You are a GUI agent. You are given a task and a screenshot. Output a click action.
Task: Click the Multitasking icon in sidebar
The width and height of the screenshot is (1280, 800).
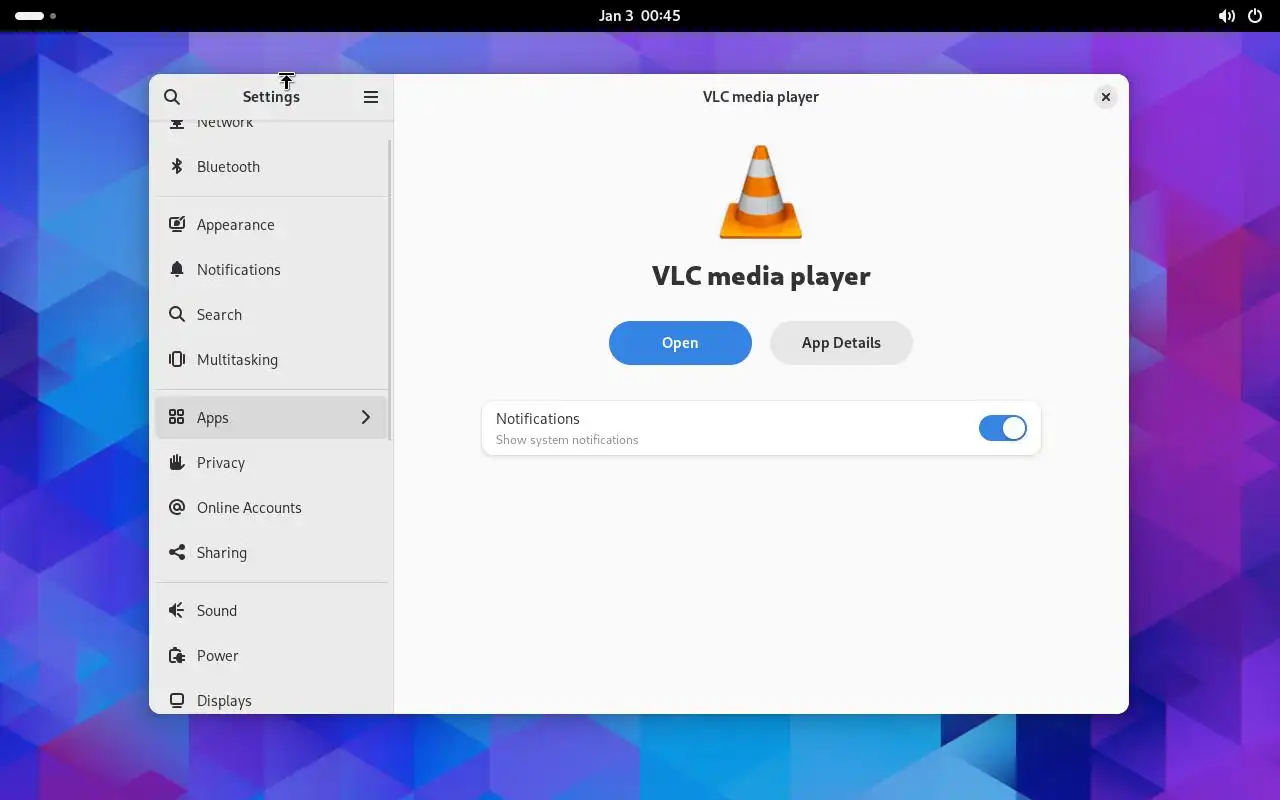point(177,359)
